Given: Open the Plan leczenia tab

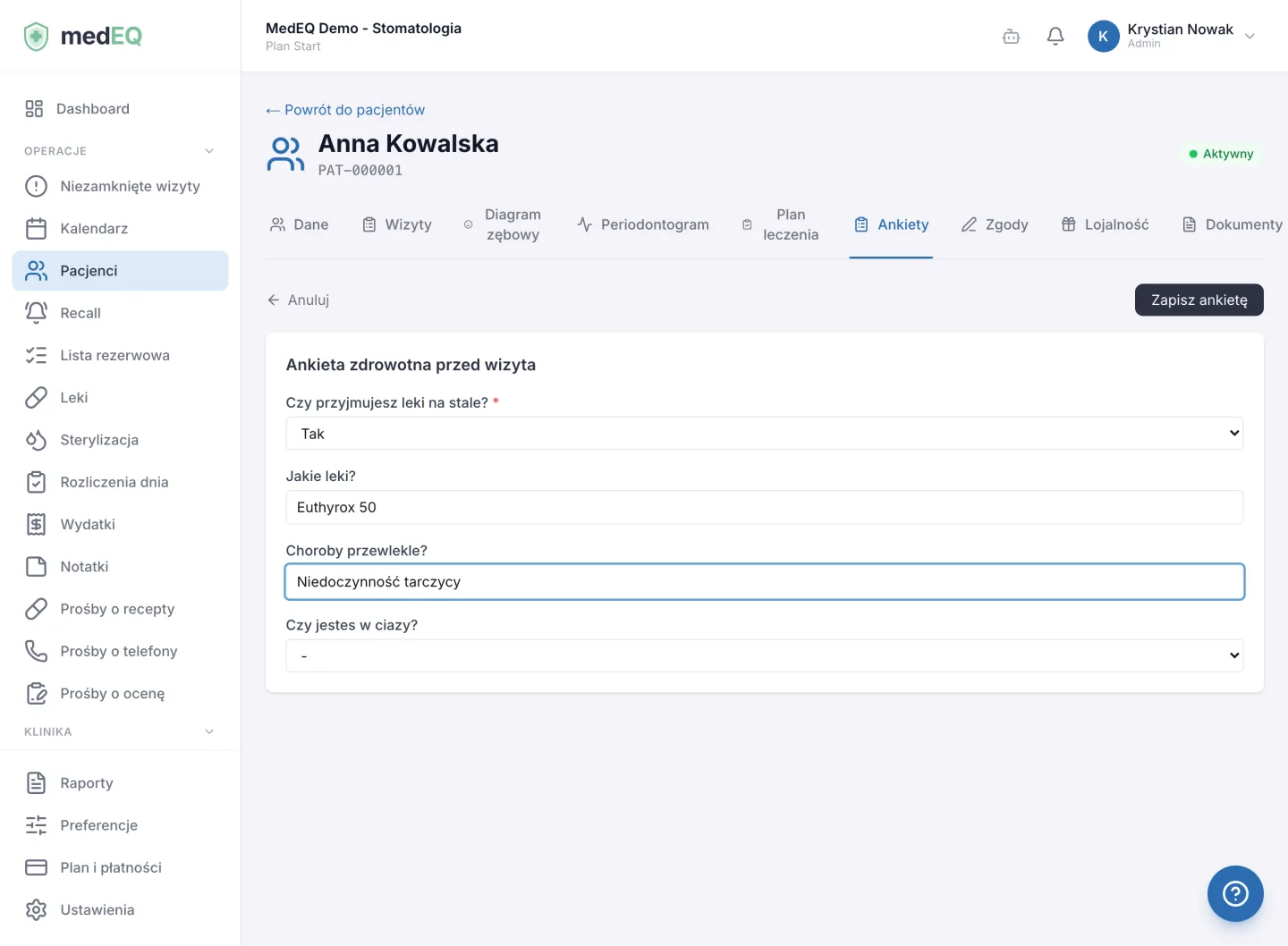Looking at the screenshot, I should (780, 224).
